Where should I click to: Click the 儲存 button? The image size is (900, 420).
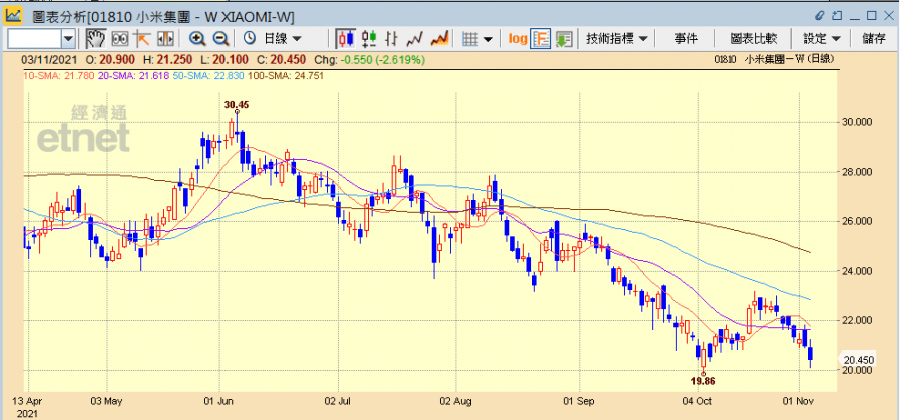coord(873,38)
